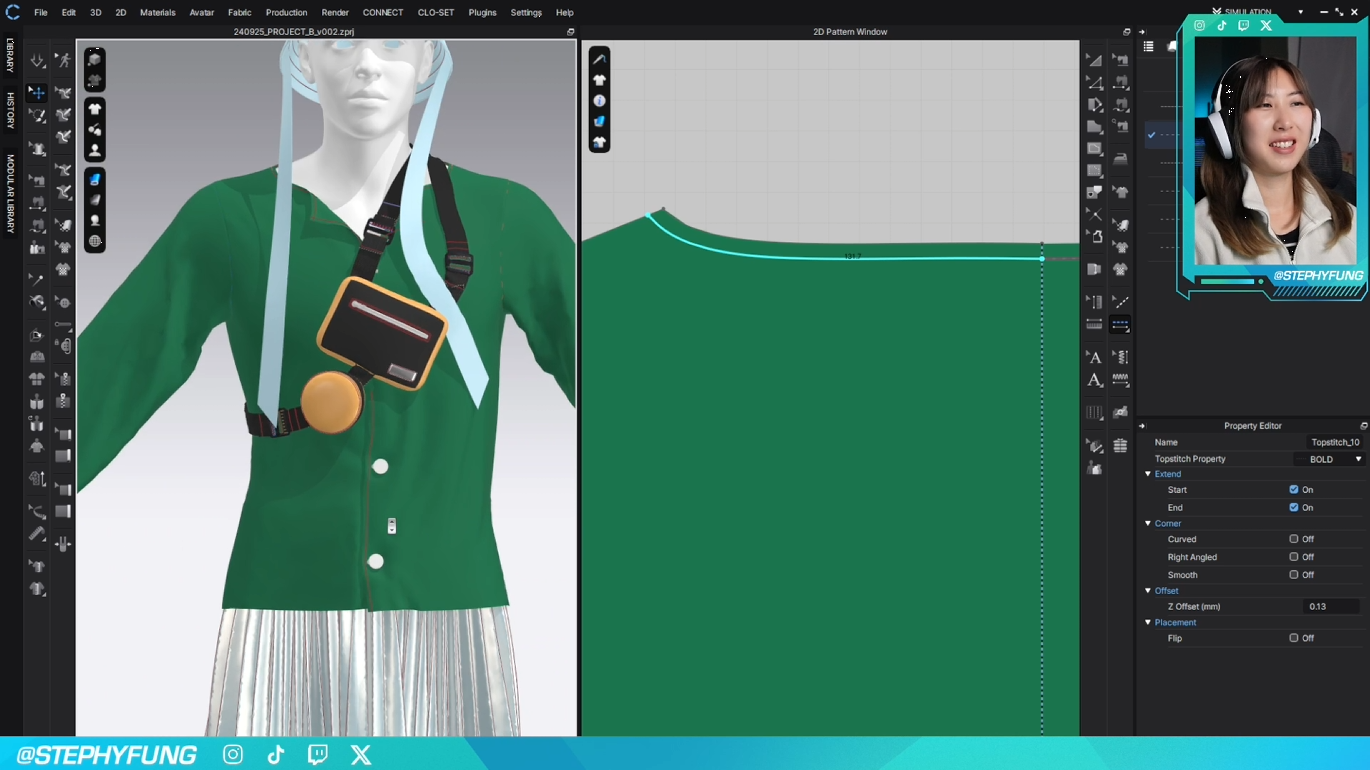Viewport: 1370px width, 770px height.
Task: Enable Flip placement checkbox
Action: click(x=1294, y=638)
